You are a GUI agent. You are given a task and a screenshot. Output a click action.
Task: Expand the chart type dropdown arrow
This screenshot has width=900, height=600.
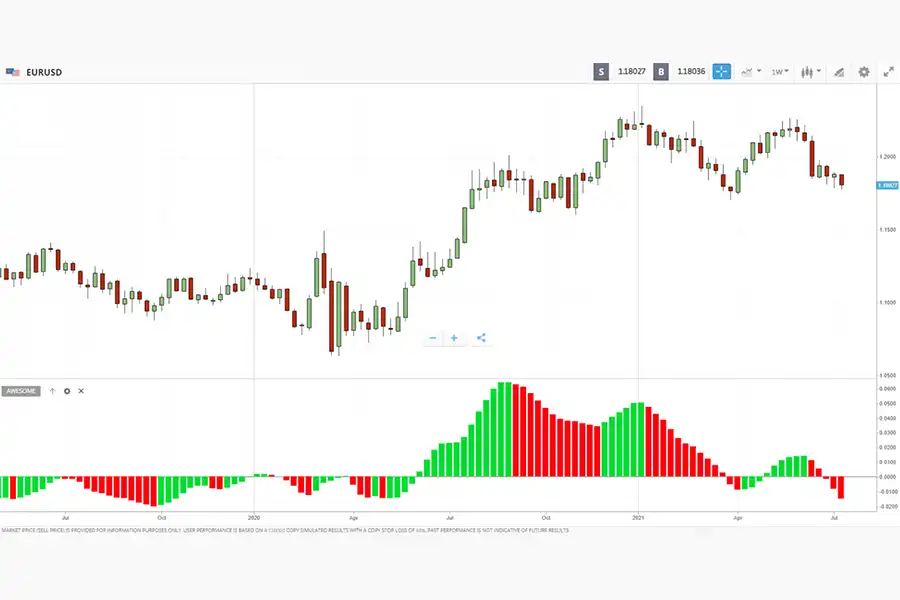click(818, 71)
